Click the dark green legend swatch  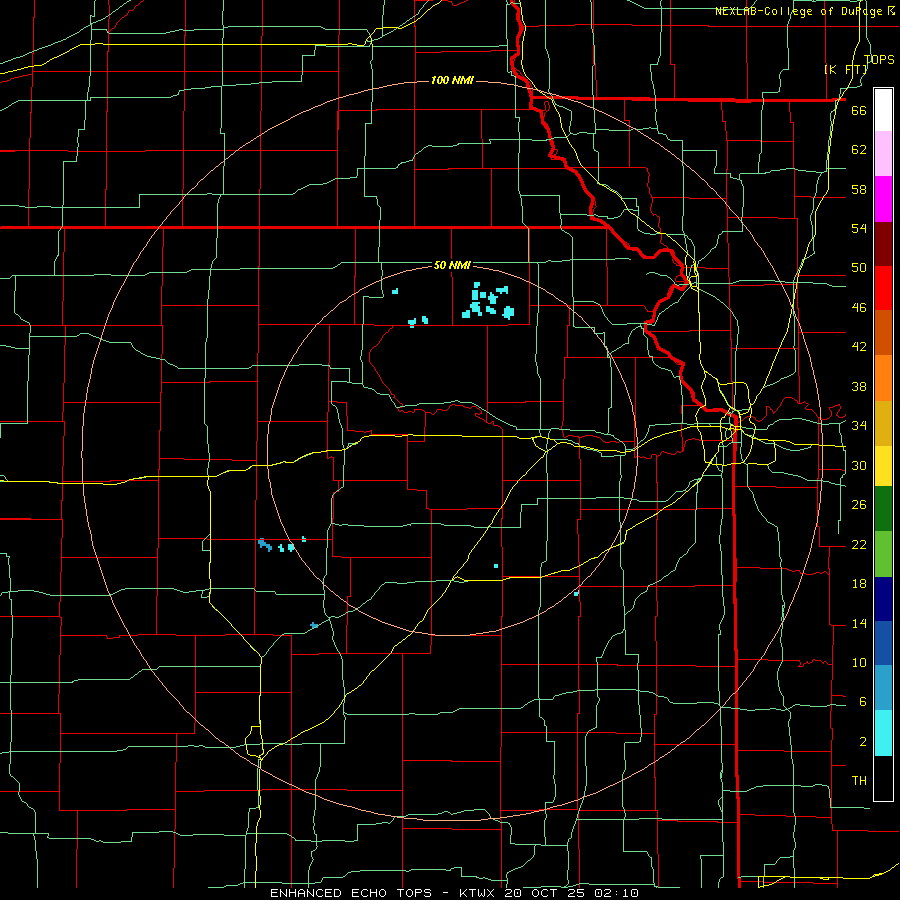[x=883, y=509]
